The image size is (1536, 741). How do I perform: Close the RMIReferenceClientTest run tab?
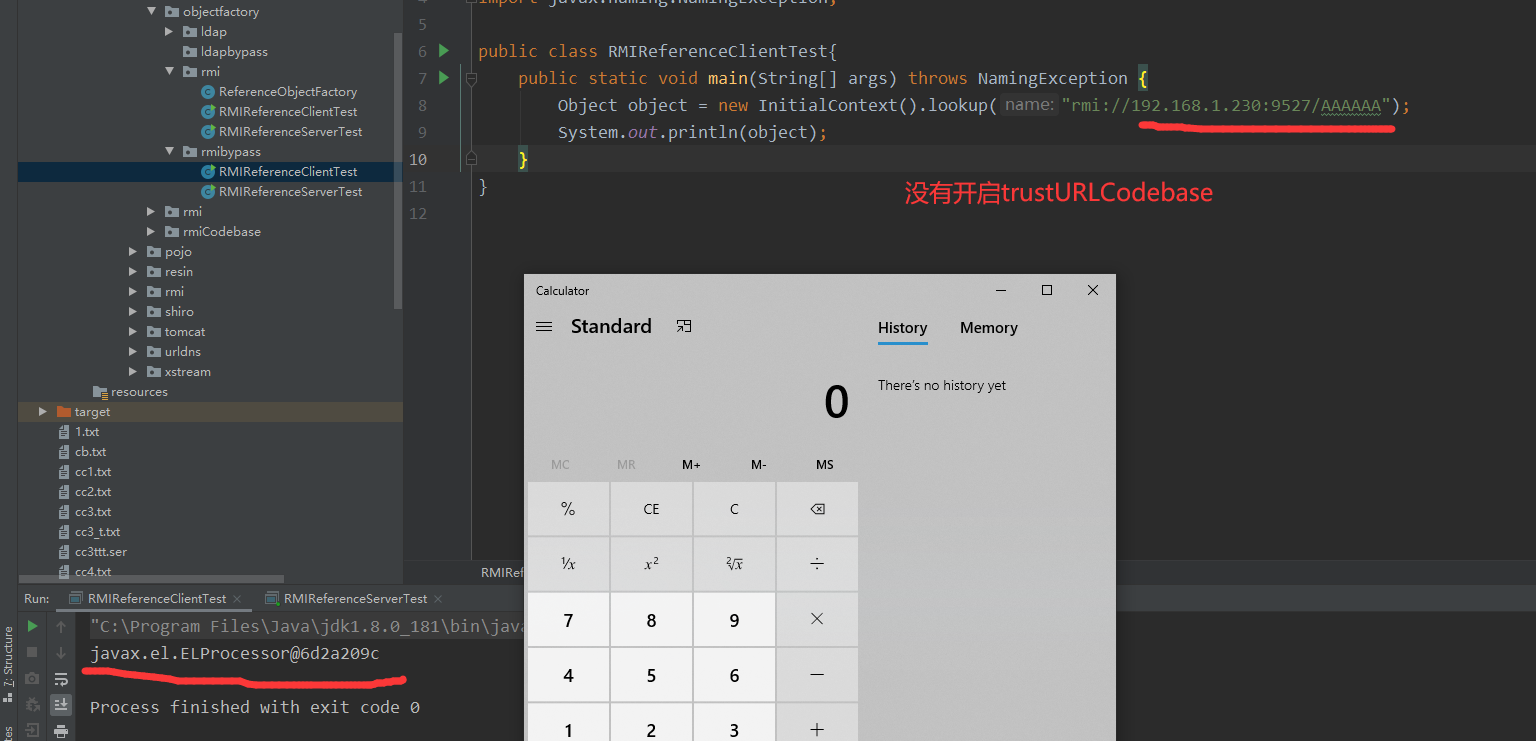pos(238,599)
